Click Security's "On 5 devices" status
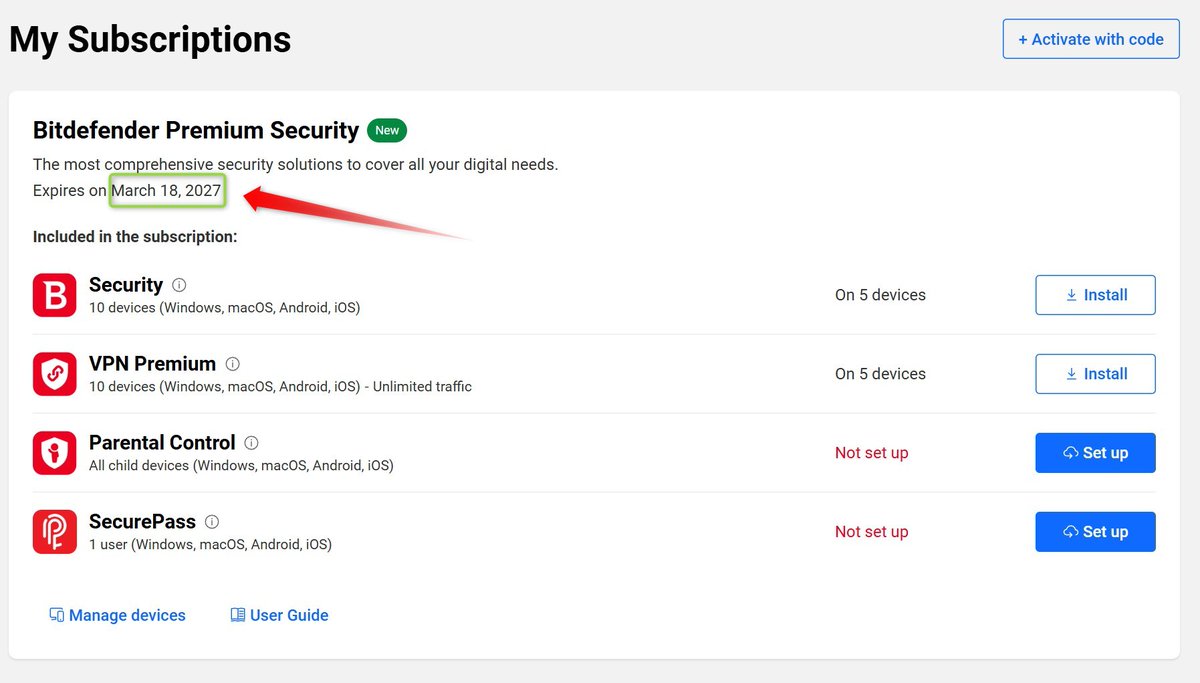Image resolution: width=1200 pixels, height=683 pixels. pyautogui.click(x=880, y=295)
